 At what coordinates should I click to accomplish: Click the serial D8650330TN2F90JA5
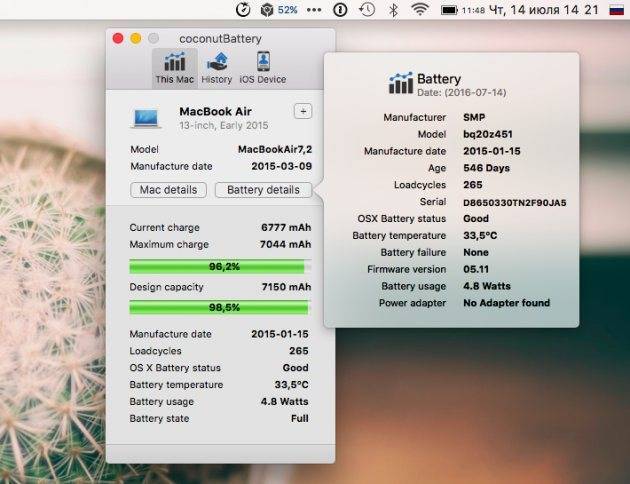[x=515, y=203]
